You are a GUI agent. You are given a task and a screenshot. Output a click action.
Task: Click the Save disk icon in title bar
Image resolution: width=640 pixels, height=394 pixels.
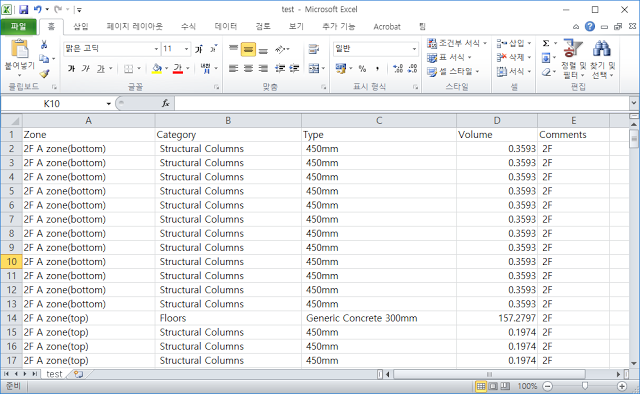[x=24, y=9]
